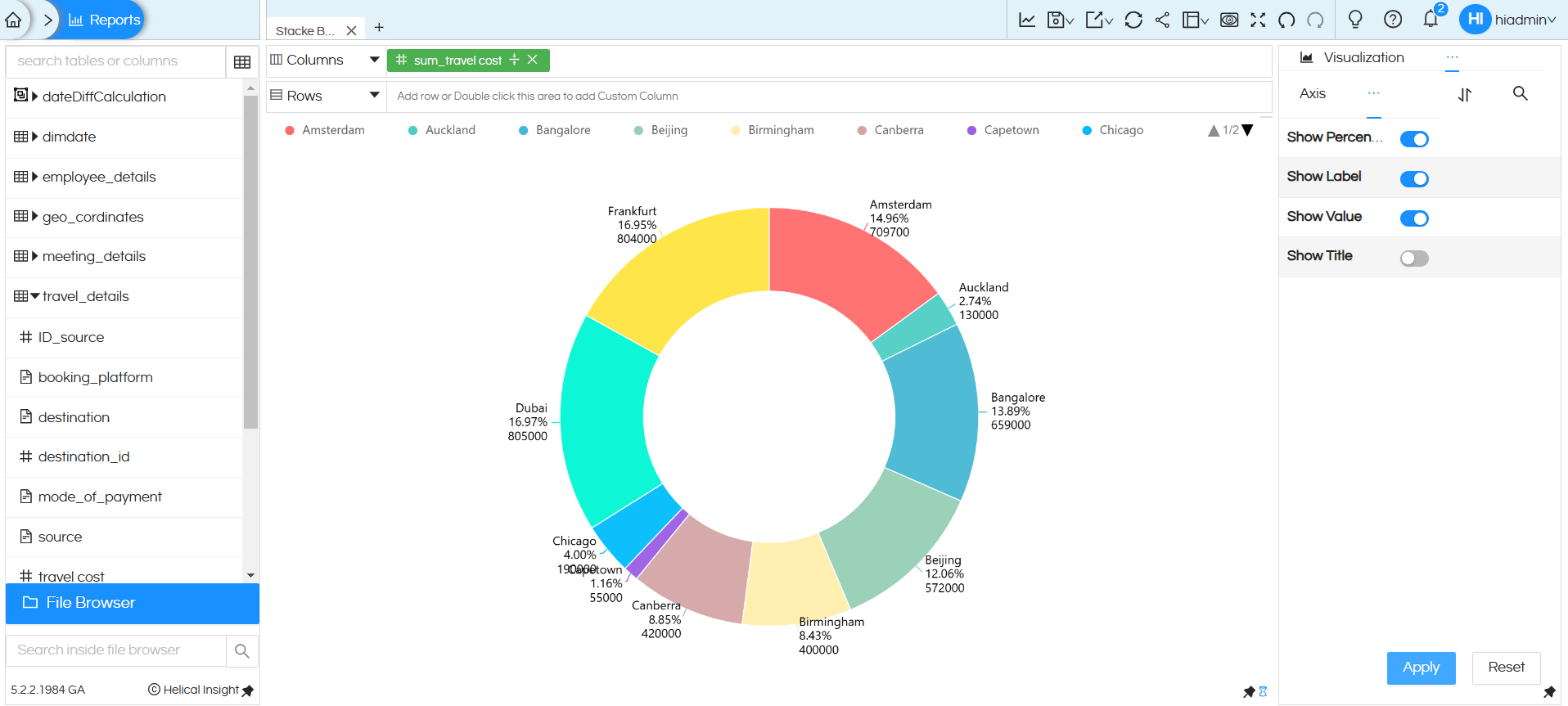This screenshot has width=1568, height=706.
Task: Open the Axis tab
Action: click(1313, 94)
